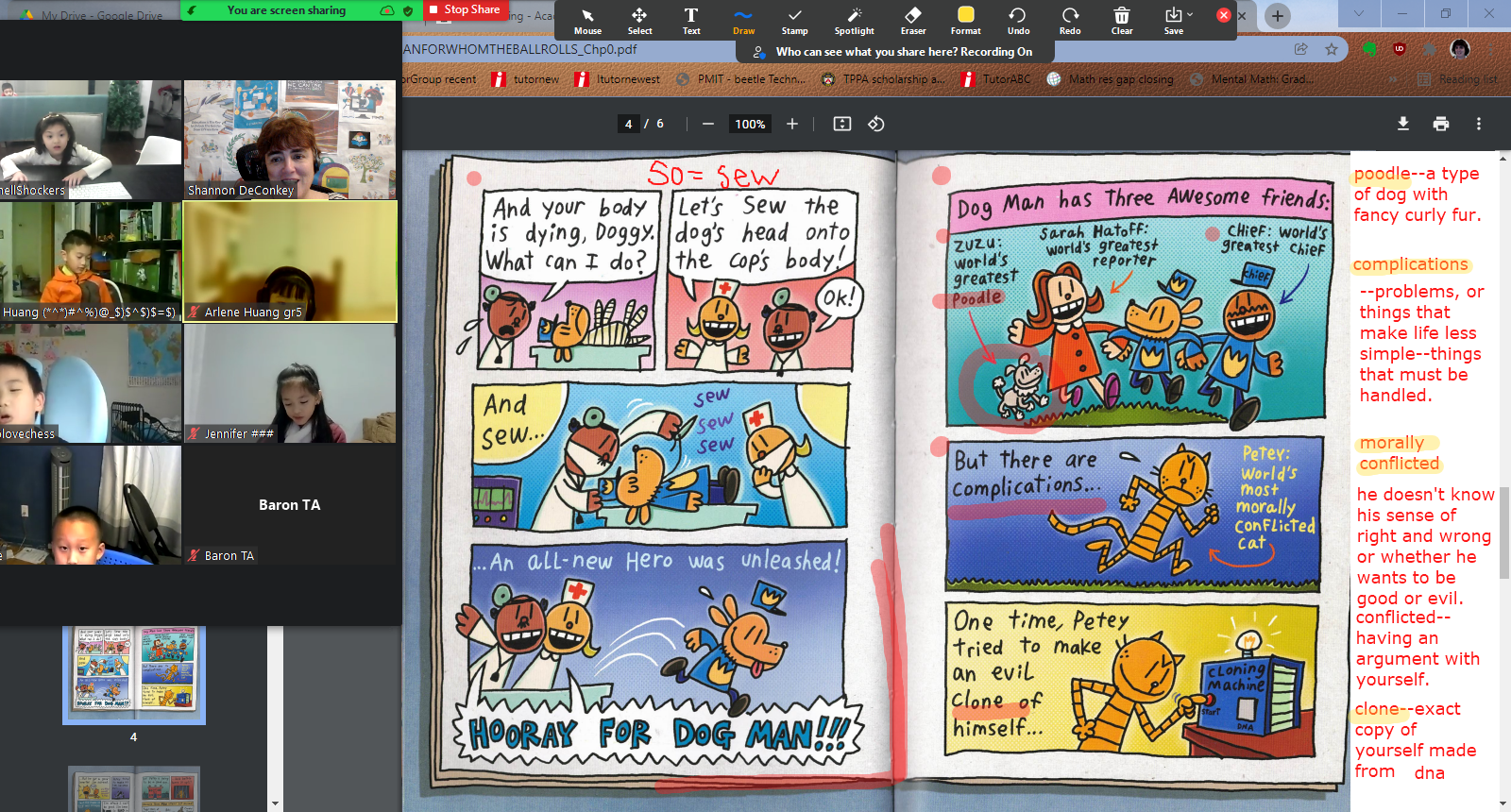Select the page 5 thumbnail below
This screenshot has width=1511, height=812.
[x=134, y=789]
